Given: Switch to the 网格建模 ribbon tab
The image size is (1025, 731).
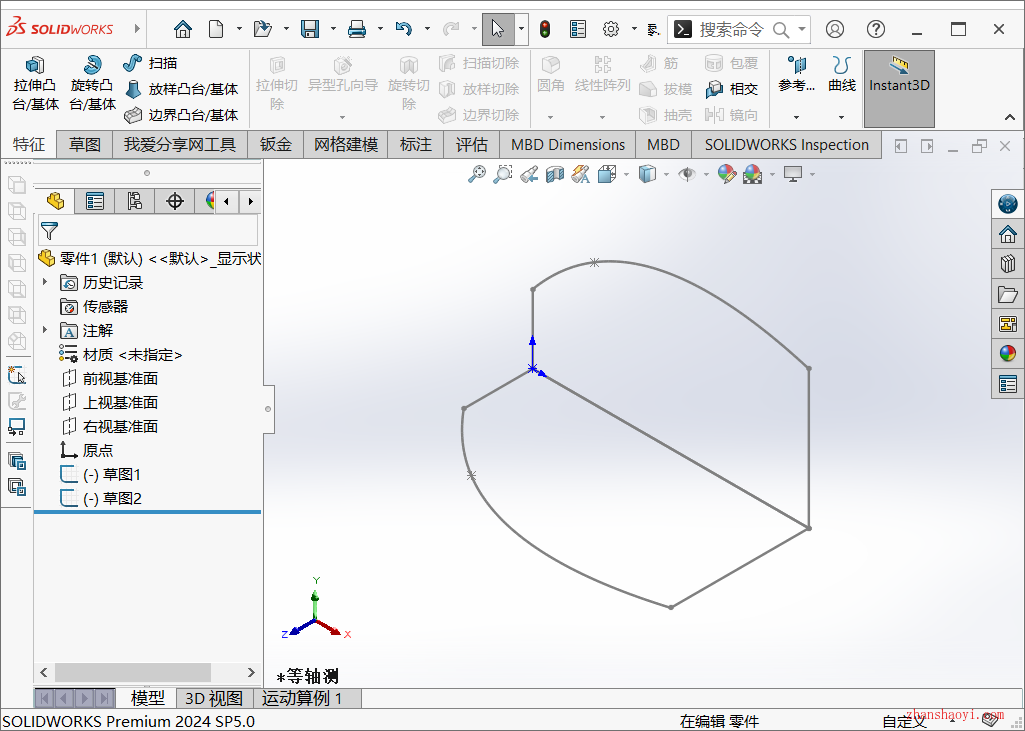Looking at the screenshot, I should (346, 144).
